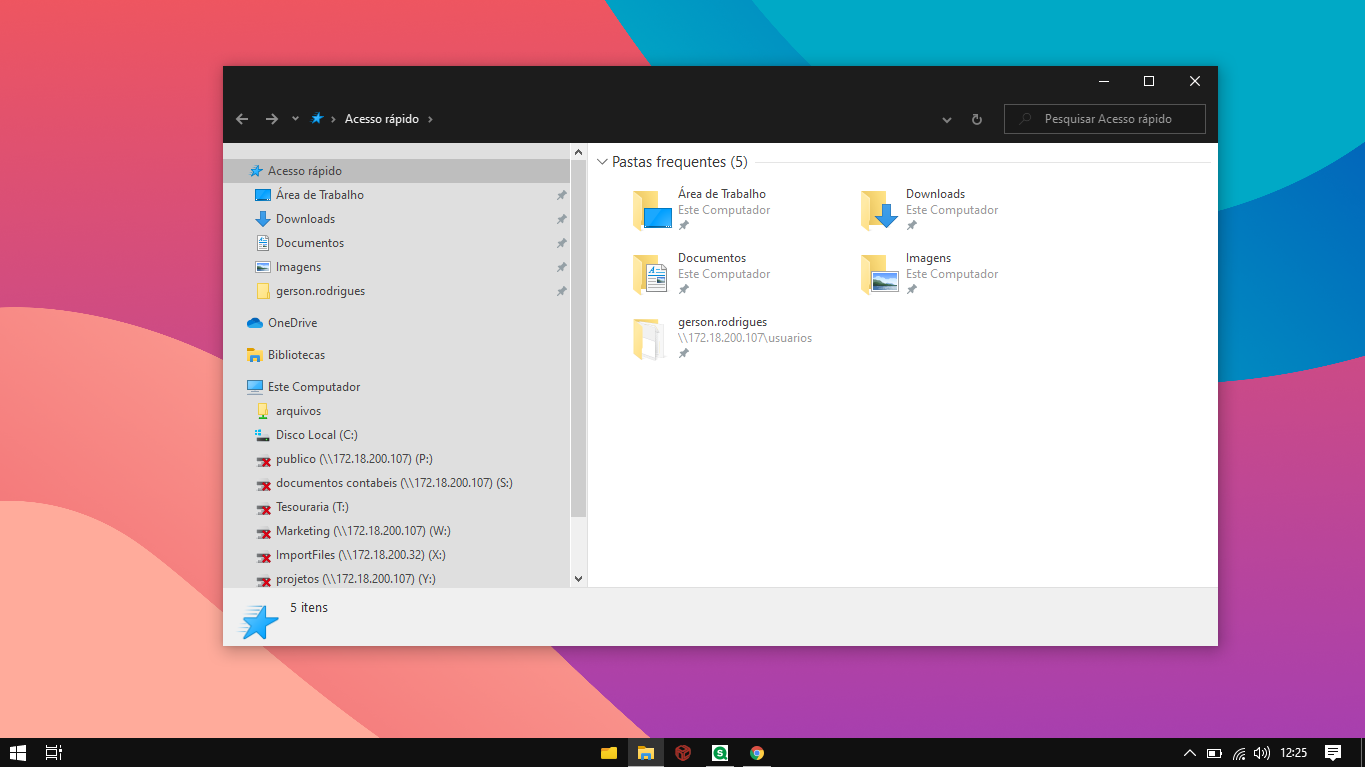Collapse the Pastas frequentes group
Image resolution: width=1365 pixels, height=767 pixels.
click(602, 162)
